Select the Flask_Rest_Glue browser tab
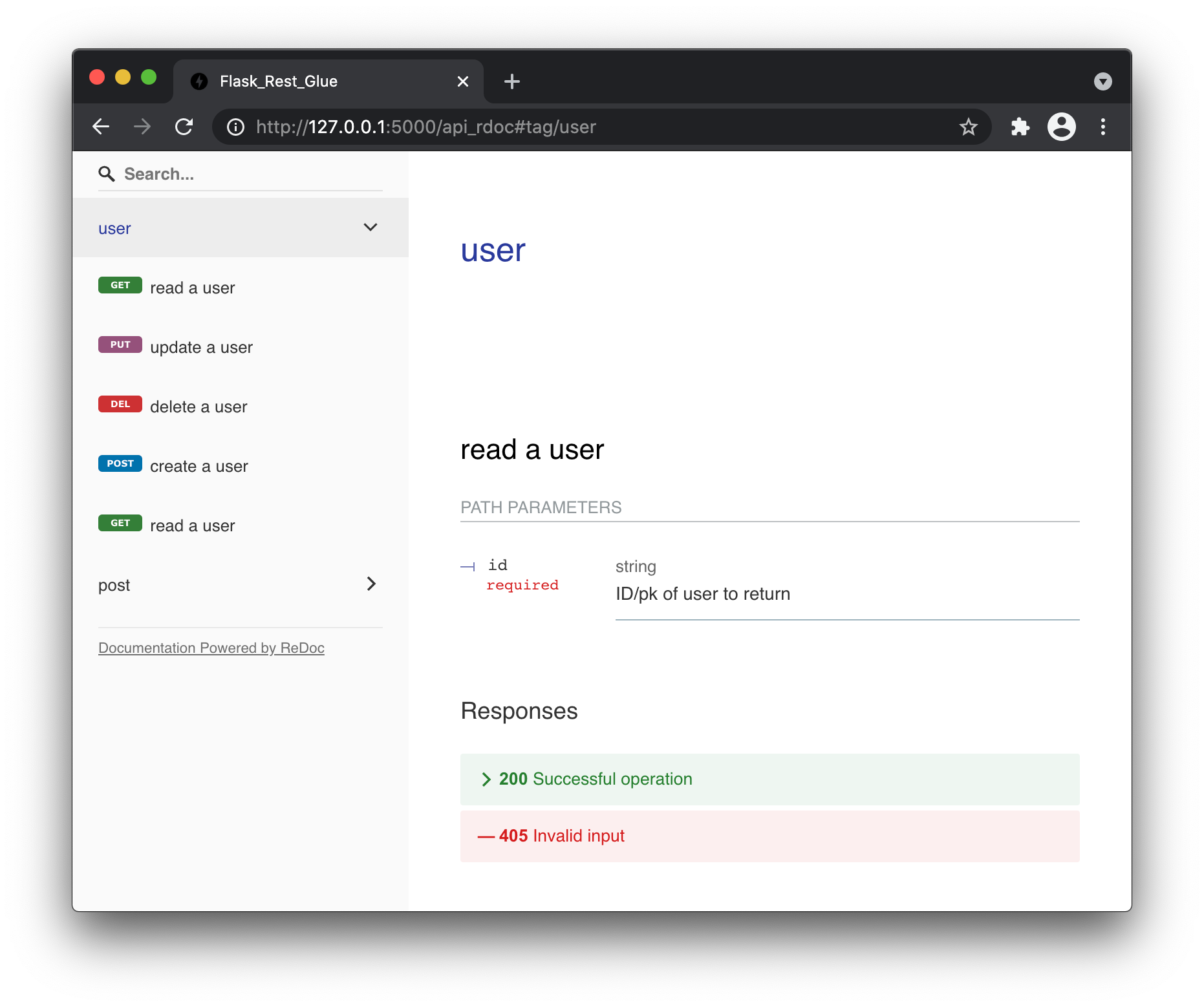 coord(291,81)
